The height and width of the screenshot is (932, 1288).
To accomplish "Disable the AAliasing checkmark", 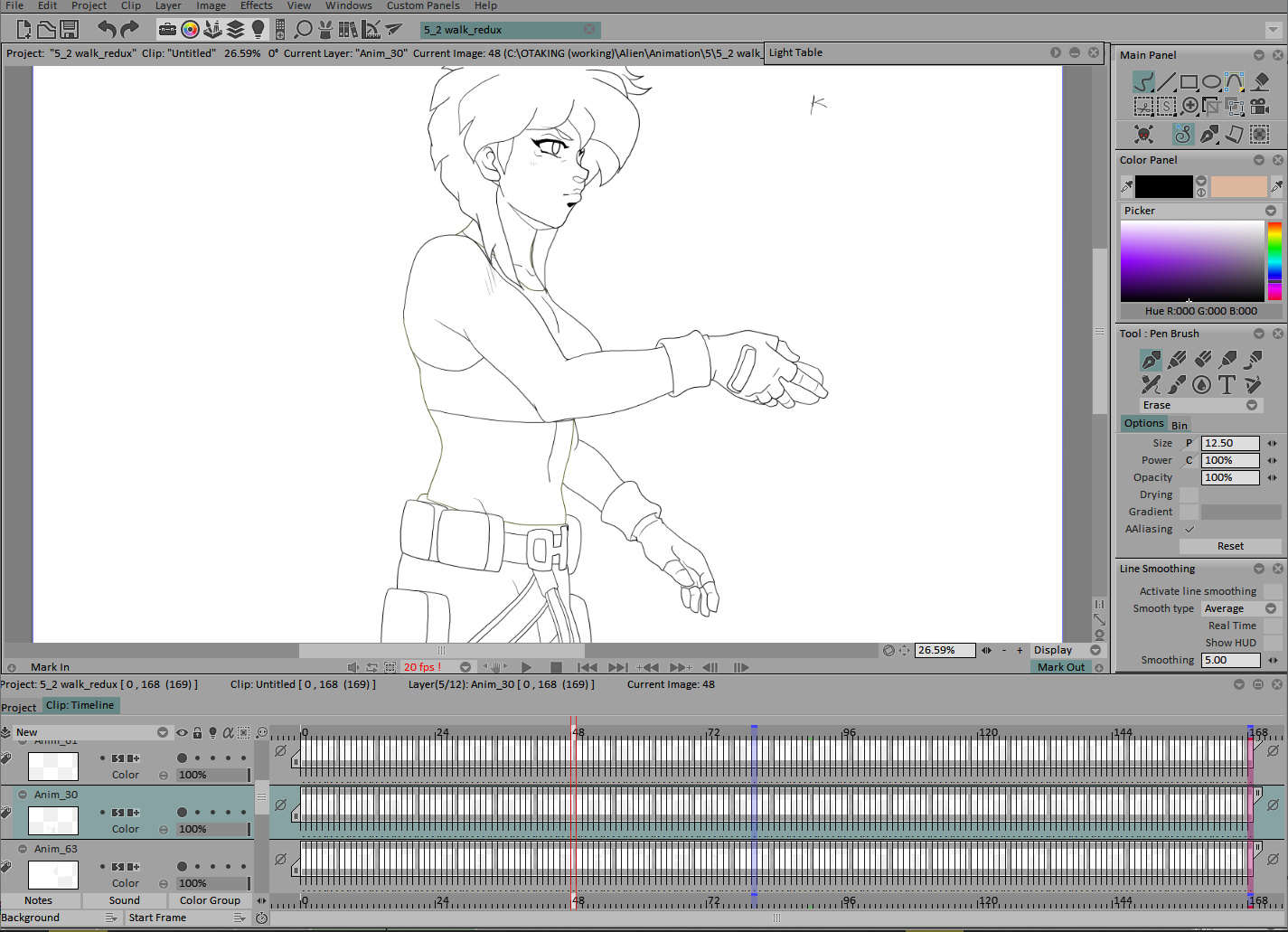I will click(x=1189, y=529).
